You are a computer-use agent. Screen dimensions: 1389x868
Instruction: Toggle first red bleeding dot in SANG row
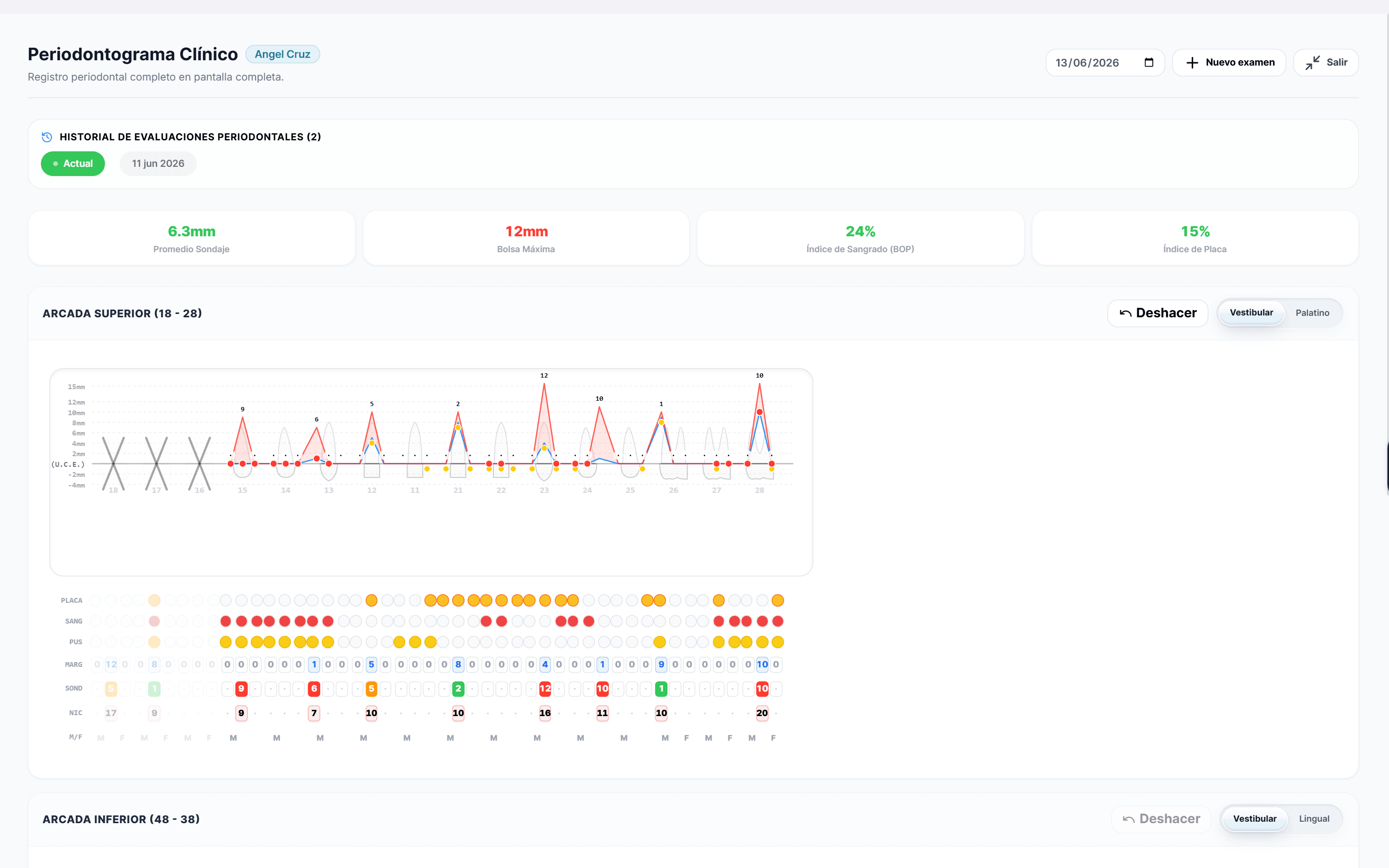(226, 621)
